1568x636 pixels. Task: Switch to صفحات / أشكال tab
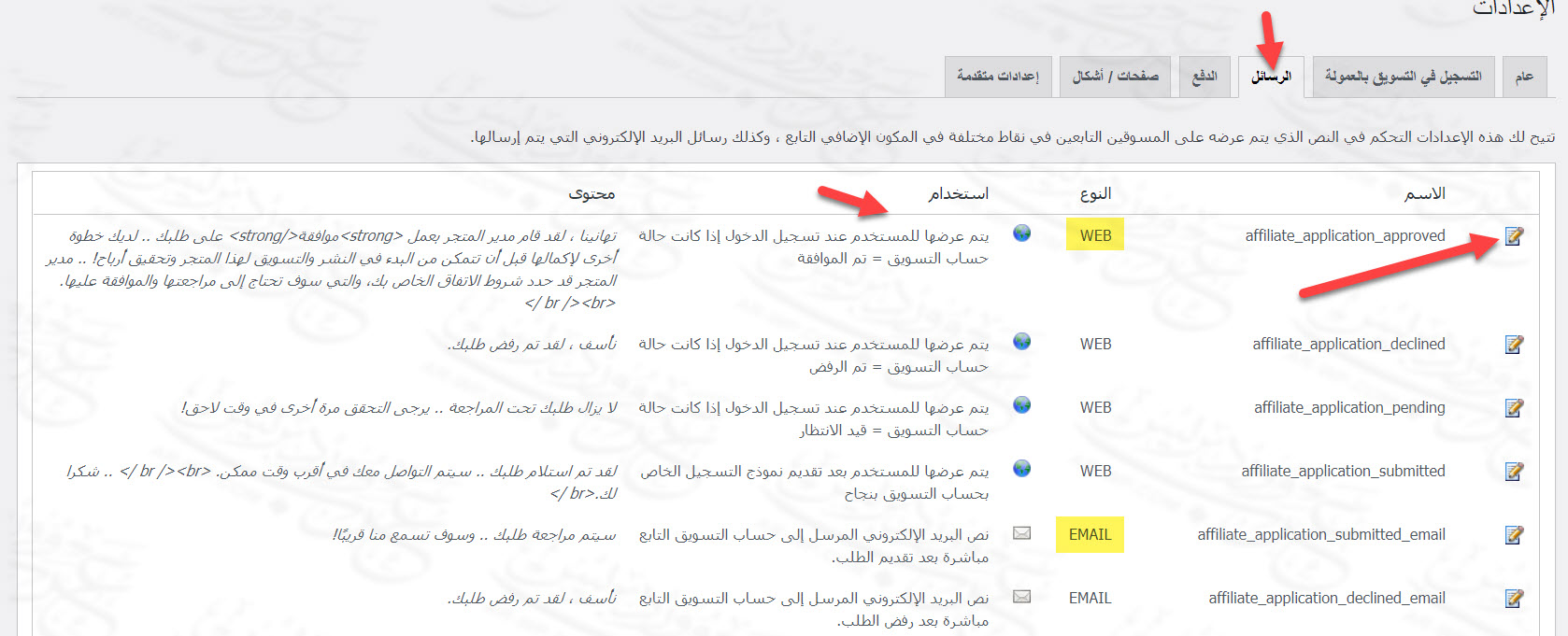(x=1116, y=77)
